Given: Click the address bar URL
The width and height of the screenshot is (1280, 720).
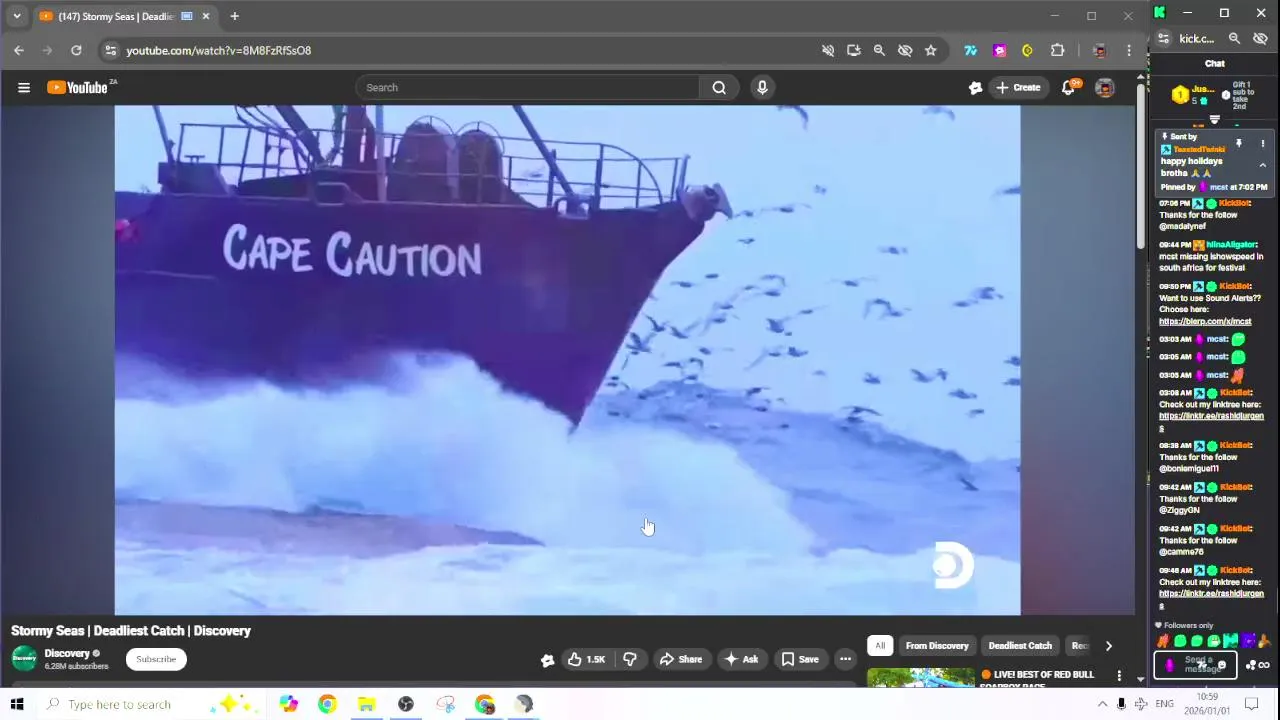Looking at the screenshot, I should click(x=218, y=50).
